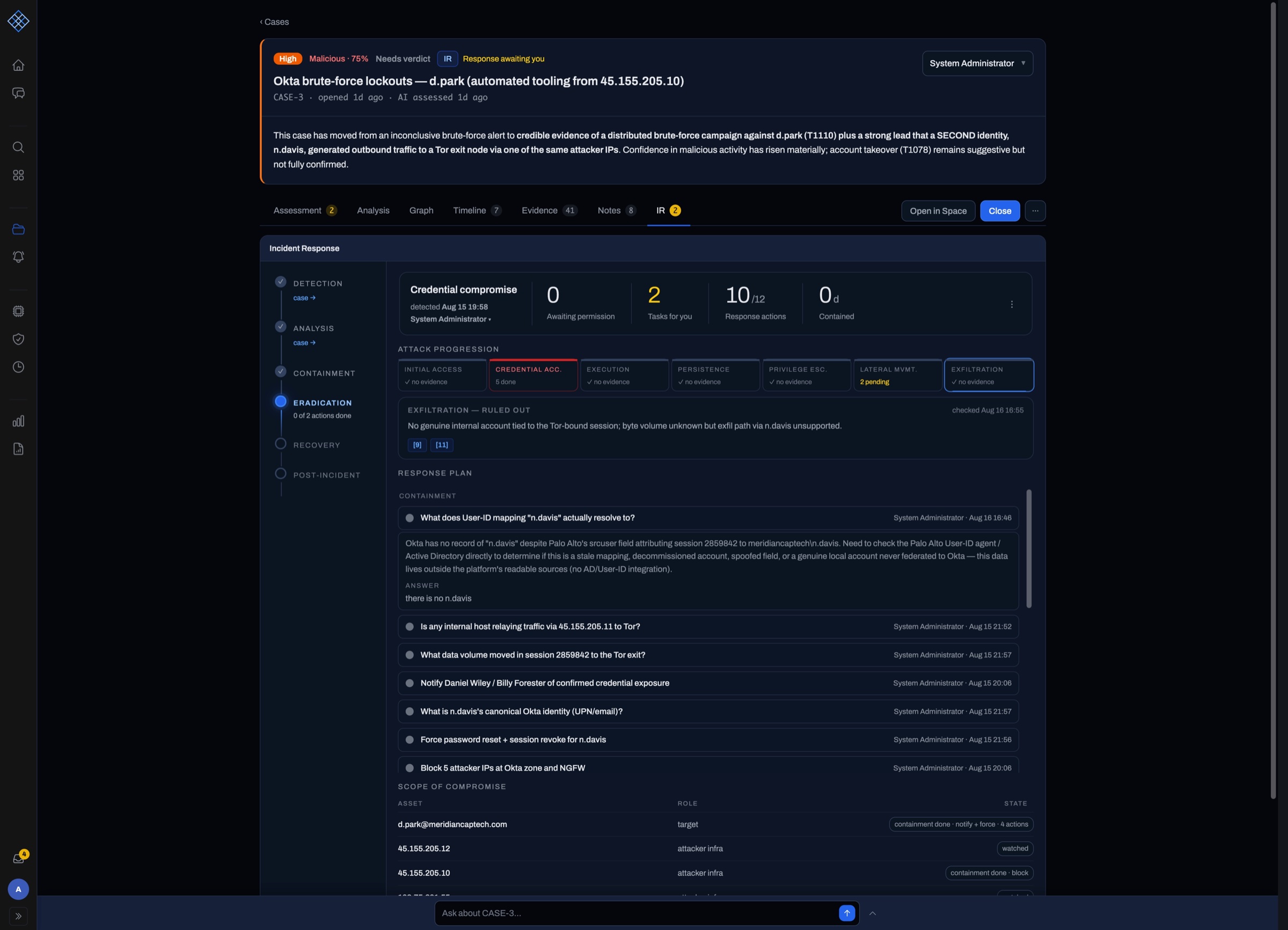
Task: Collapse the User-ID mapping n.davis question
Action: pos(708,518)
